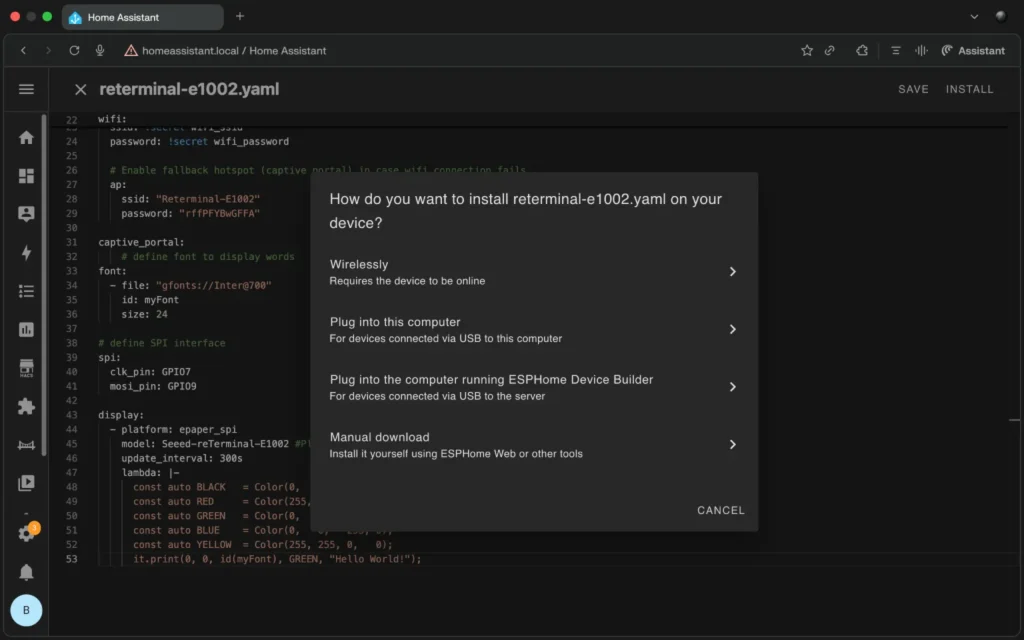Screen dimensions: 1024x640
Task: Click the INSTALL button
Action: 969,89
